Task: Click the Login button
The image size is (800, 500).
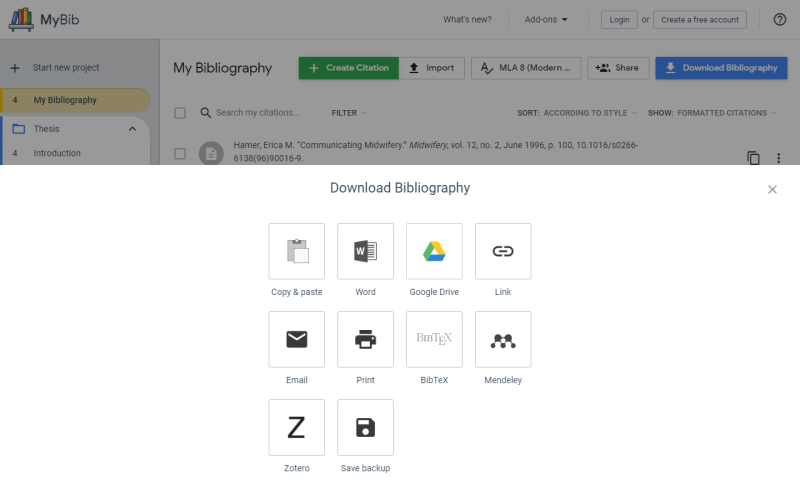Action: (619, 19)
